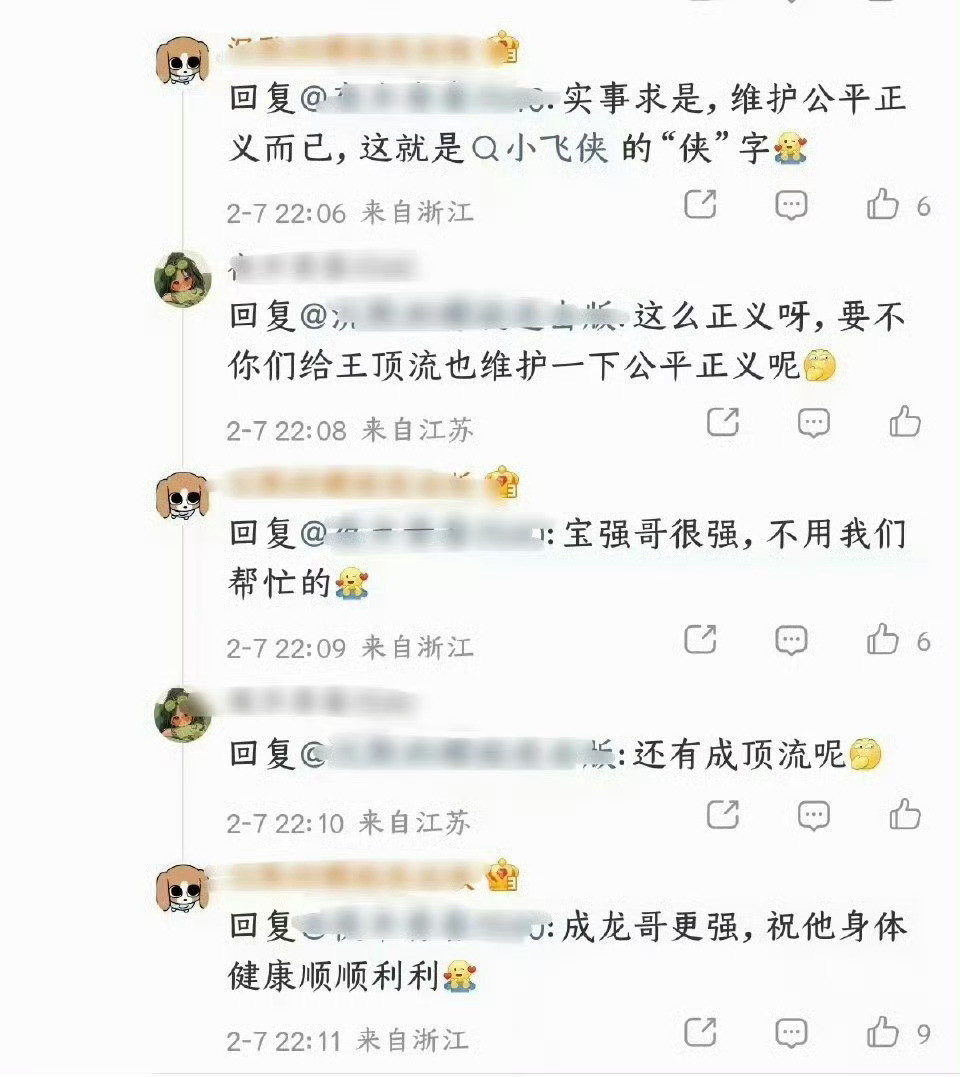Share the 22:09 comment
This screenshot has width=960, height=1077.
700,639
